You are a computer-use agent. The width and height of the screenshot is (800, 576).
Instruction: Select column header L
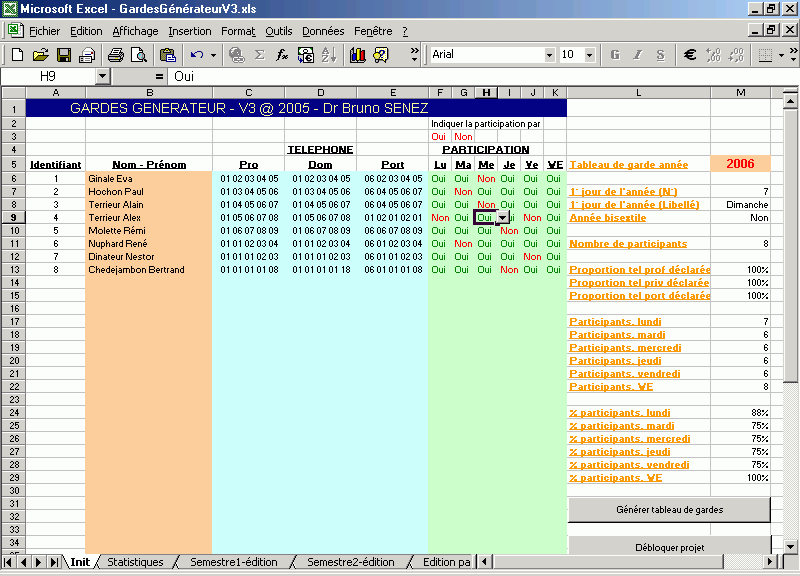639,92
